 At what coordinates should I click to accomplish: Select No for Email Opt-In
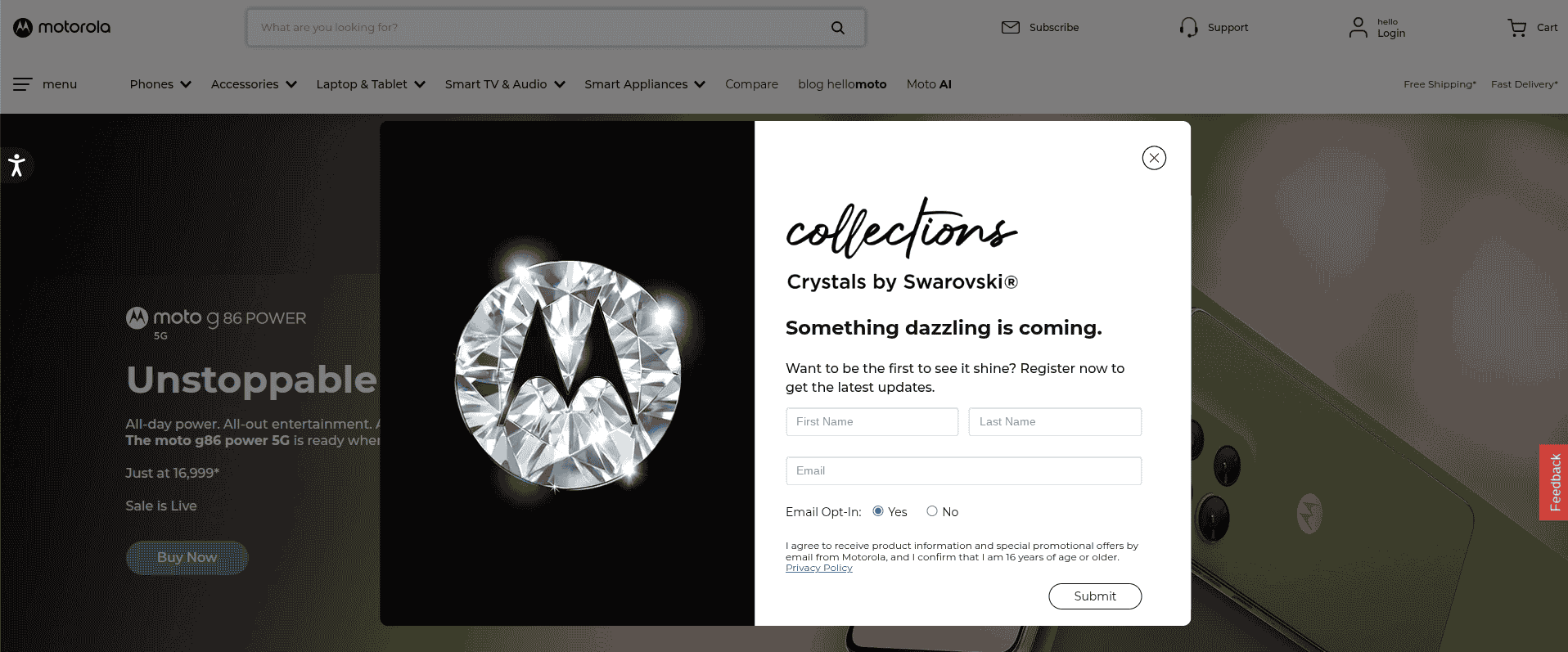[932, 511]
